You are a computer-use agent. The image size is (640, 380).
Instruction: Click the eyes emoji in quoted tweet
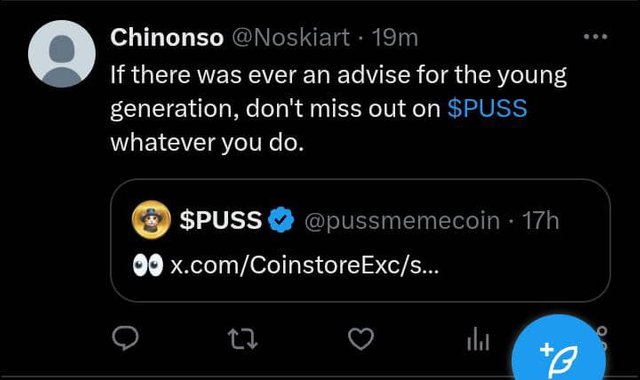click(148, 265)
